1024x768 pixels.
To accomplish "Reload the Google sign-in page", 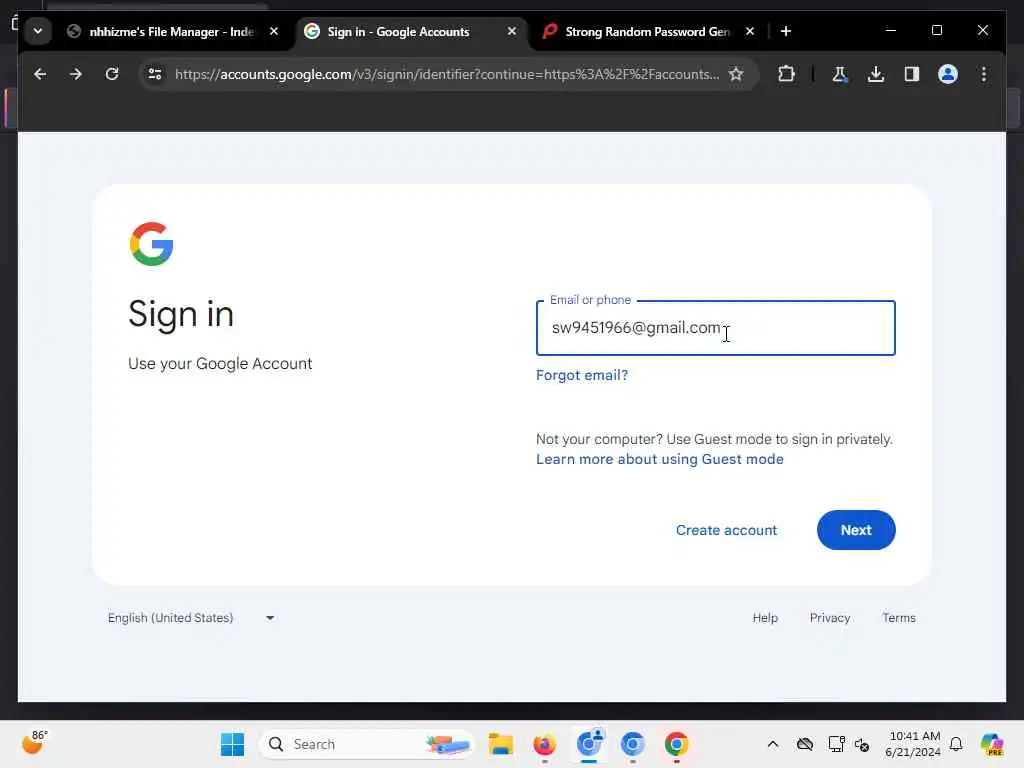I will (112, 74).
